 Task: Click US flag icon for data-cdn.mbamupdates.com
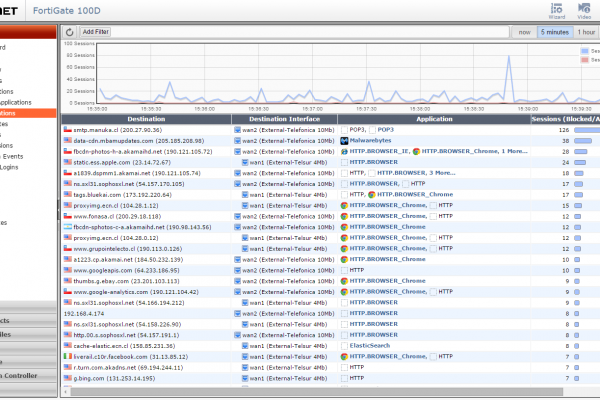(68, 140)
